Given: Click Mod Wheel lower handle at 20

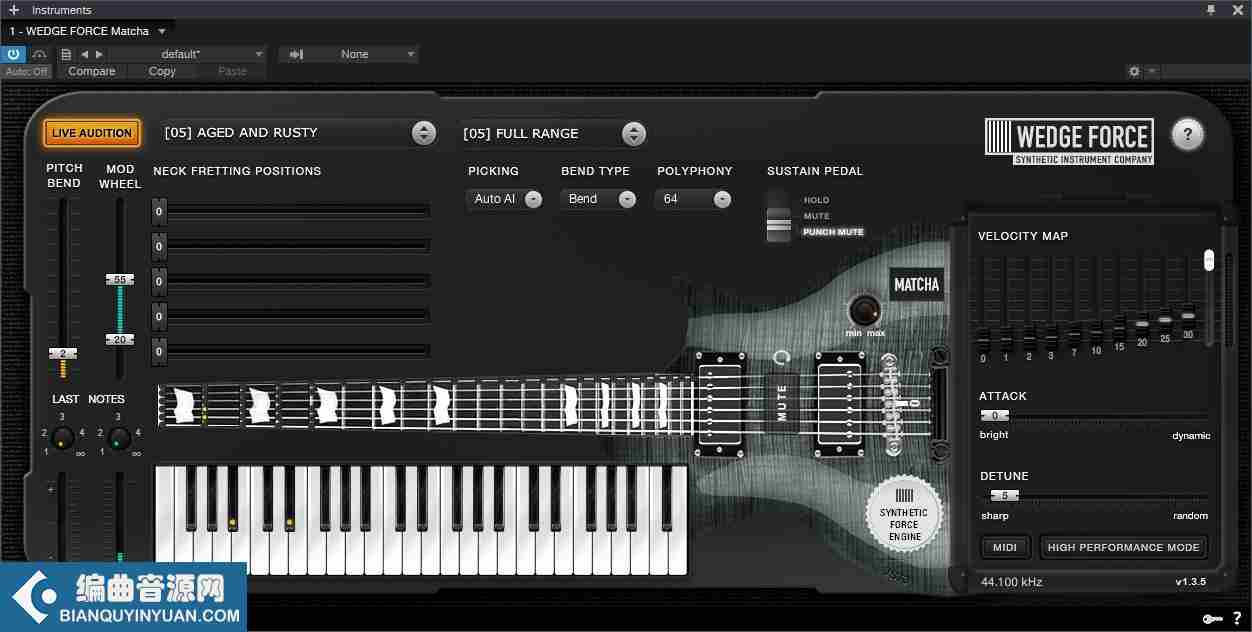Looking at the screenshot, I should tap(120, 340).
